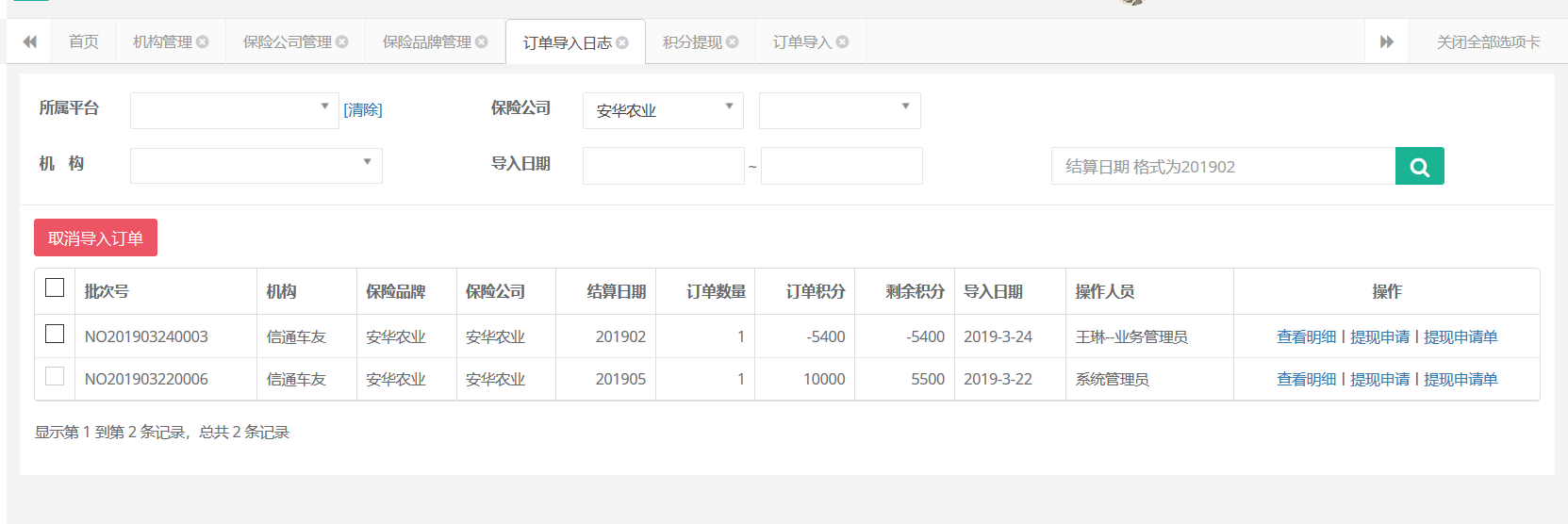1568x524 pixels.
Task: Click the 结算日期 search input field
Action: pos(1223,166)
